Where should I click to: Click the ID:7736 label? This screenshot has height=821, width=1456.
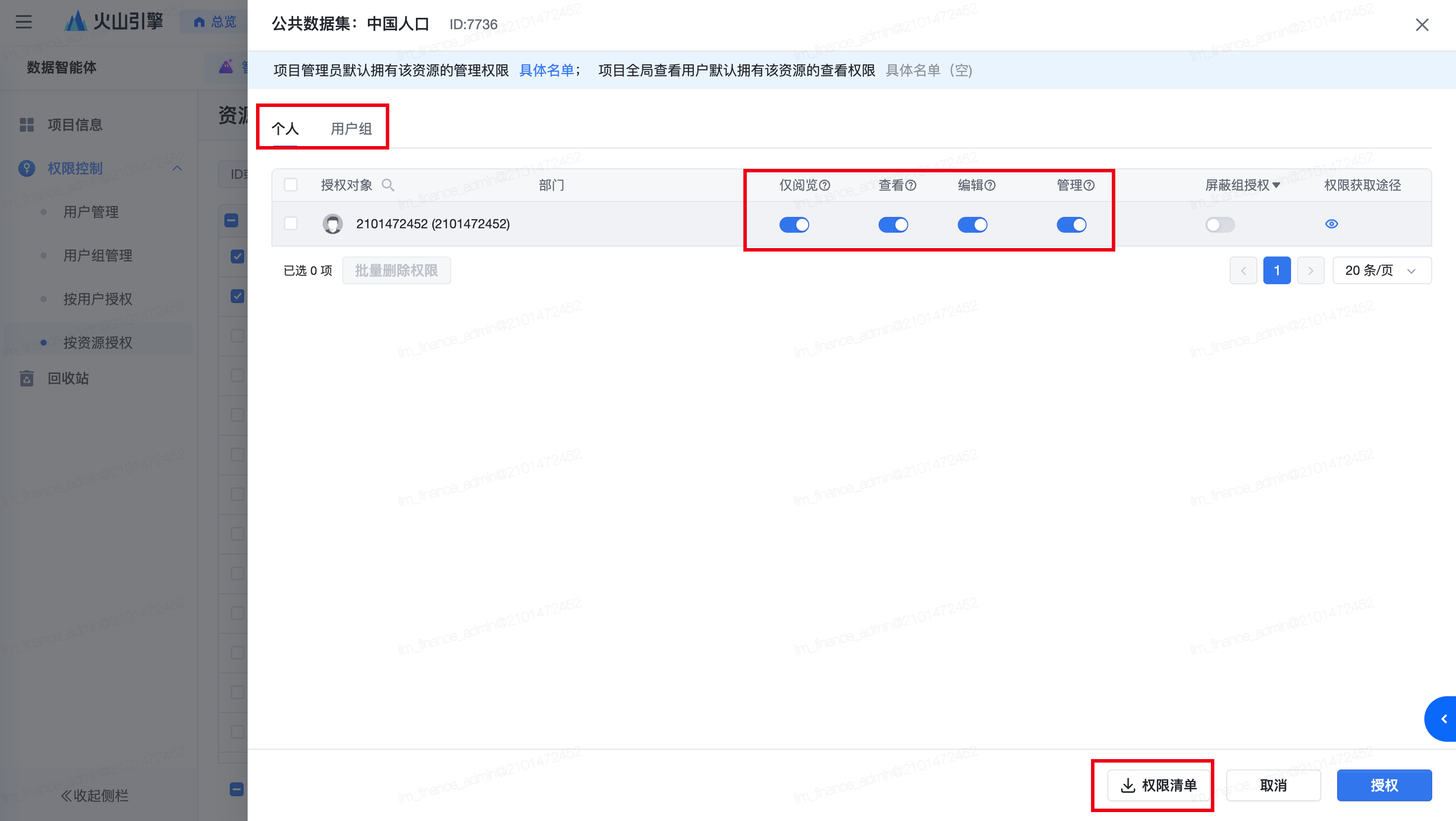coord(473,24)
